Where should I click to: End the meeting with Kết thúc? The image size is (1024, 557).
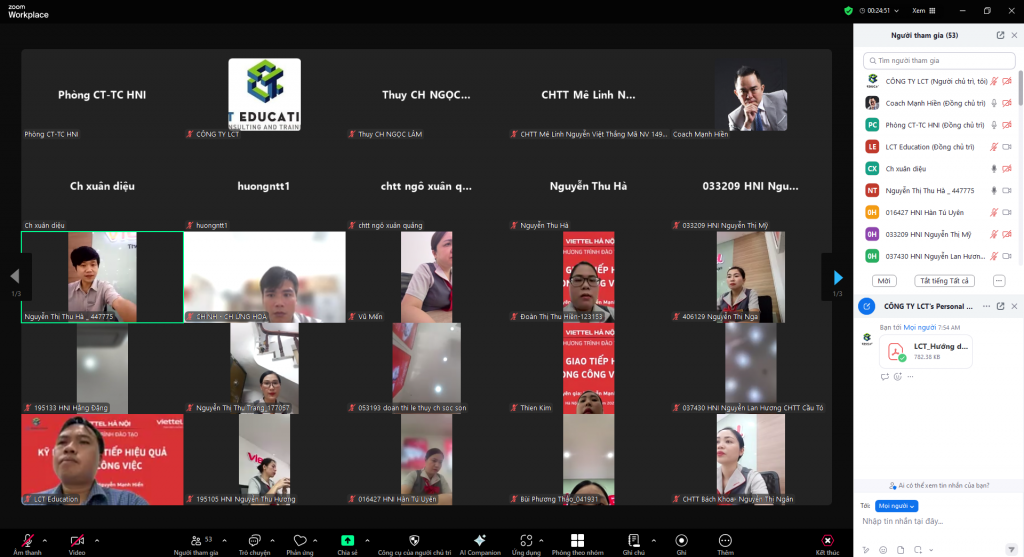click(x=827, y=543)
